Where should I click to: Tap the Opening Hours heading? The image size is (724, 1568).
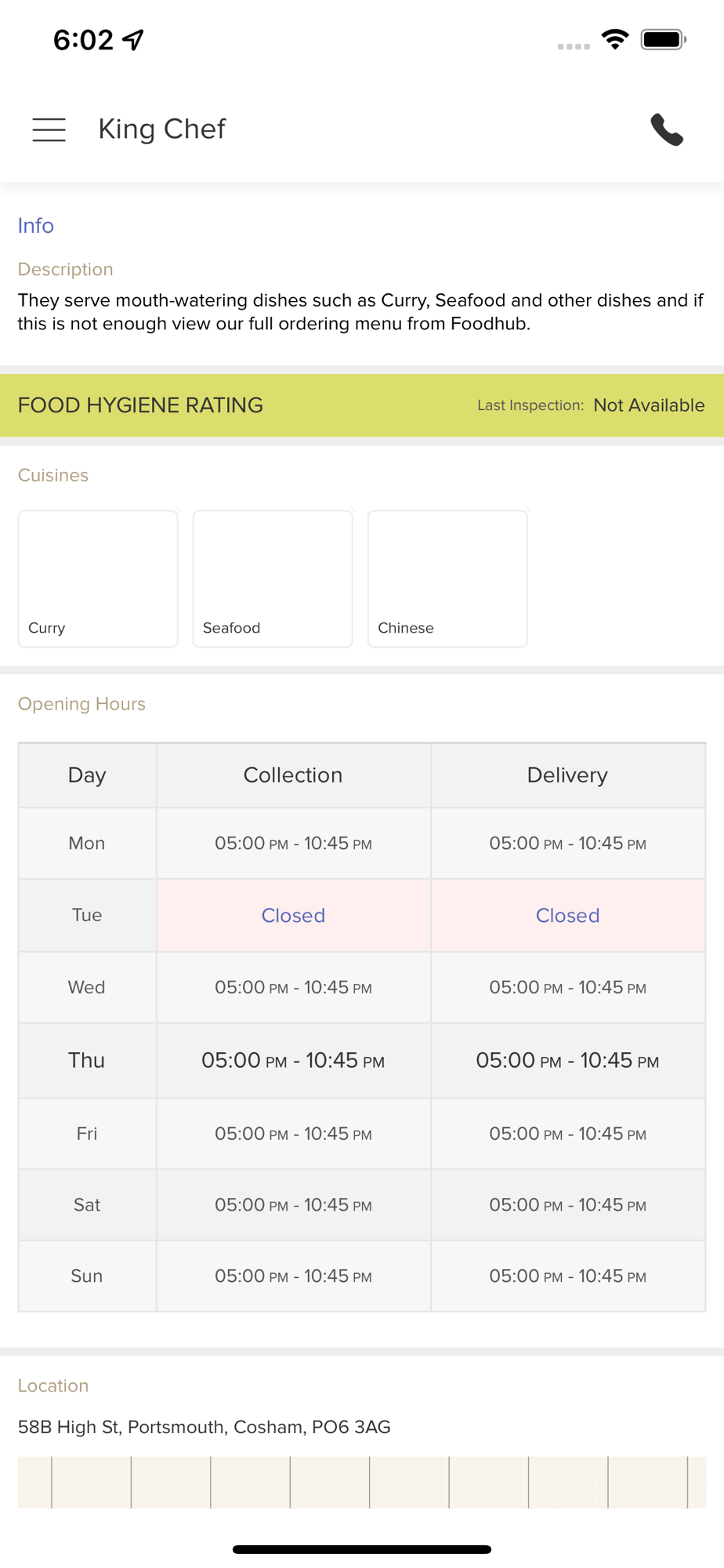coord(81,704)
